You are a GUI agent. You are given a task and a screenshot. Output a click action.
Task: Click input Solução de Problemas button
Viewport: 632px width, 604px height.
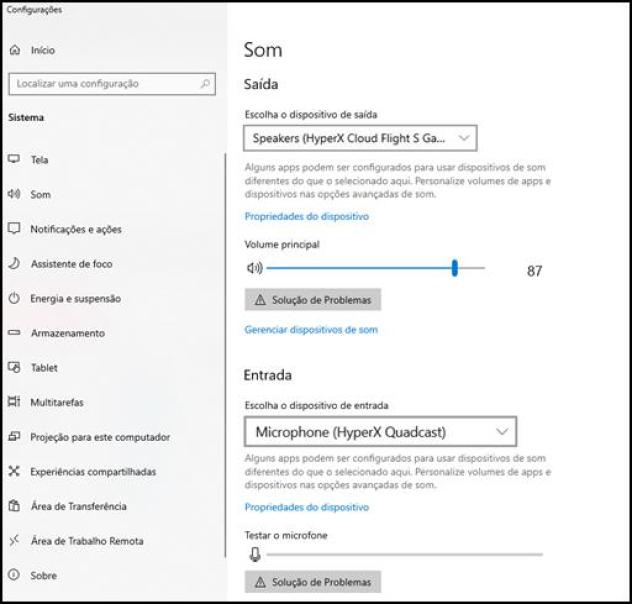coord(312,582)
